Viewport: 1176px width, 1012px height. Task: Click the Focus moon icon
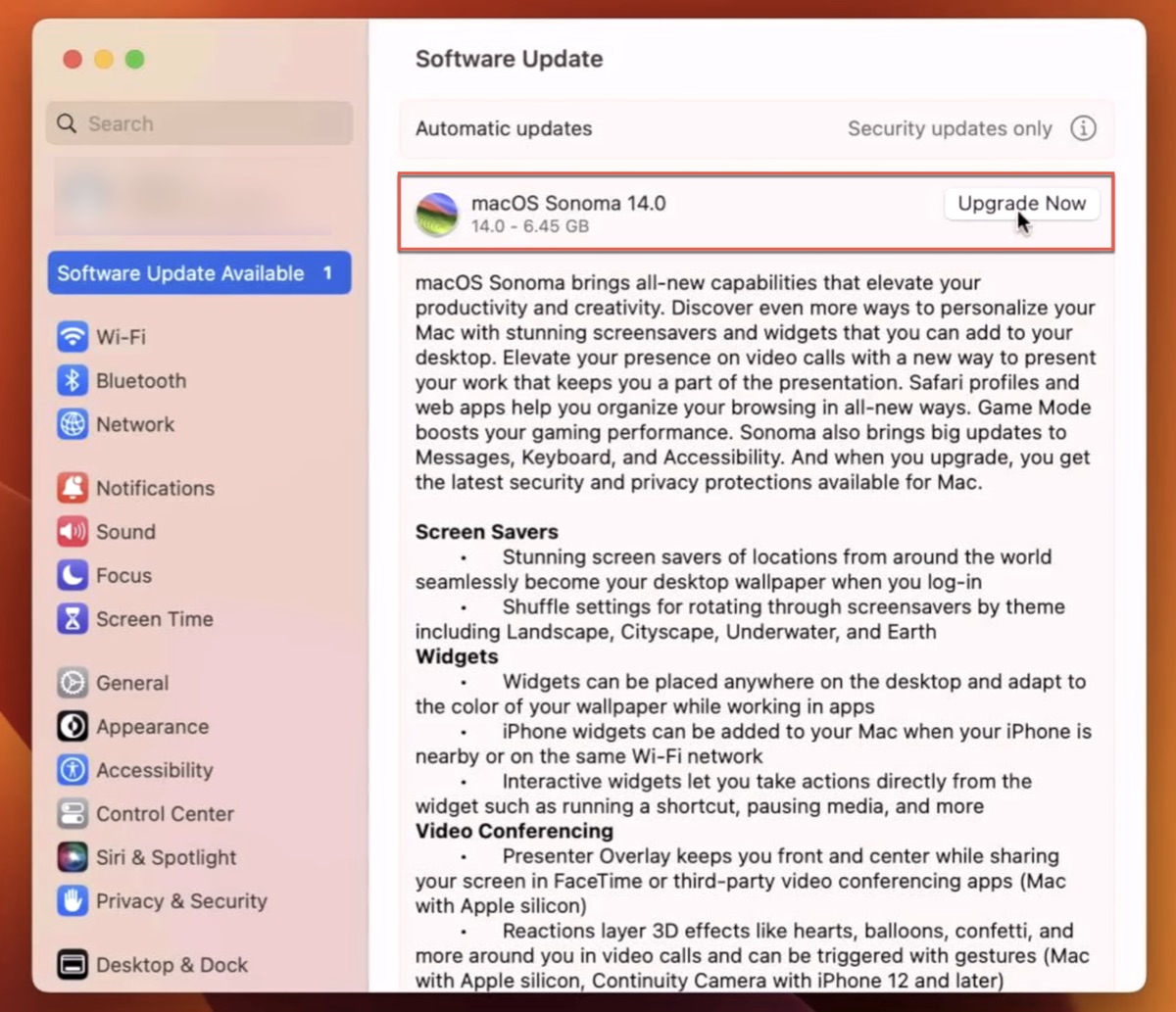(73, 575)
